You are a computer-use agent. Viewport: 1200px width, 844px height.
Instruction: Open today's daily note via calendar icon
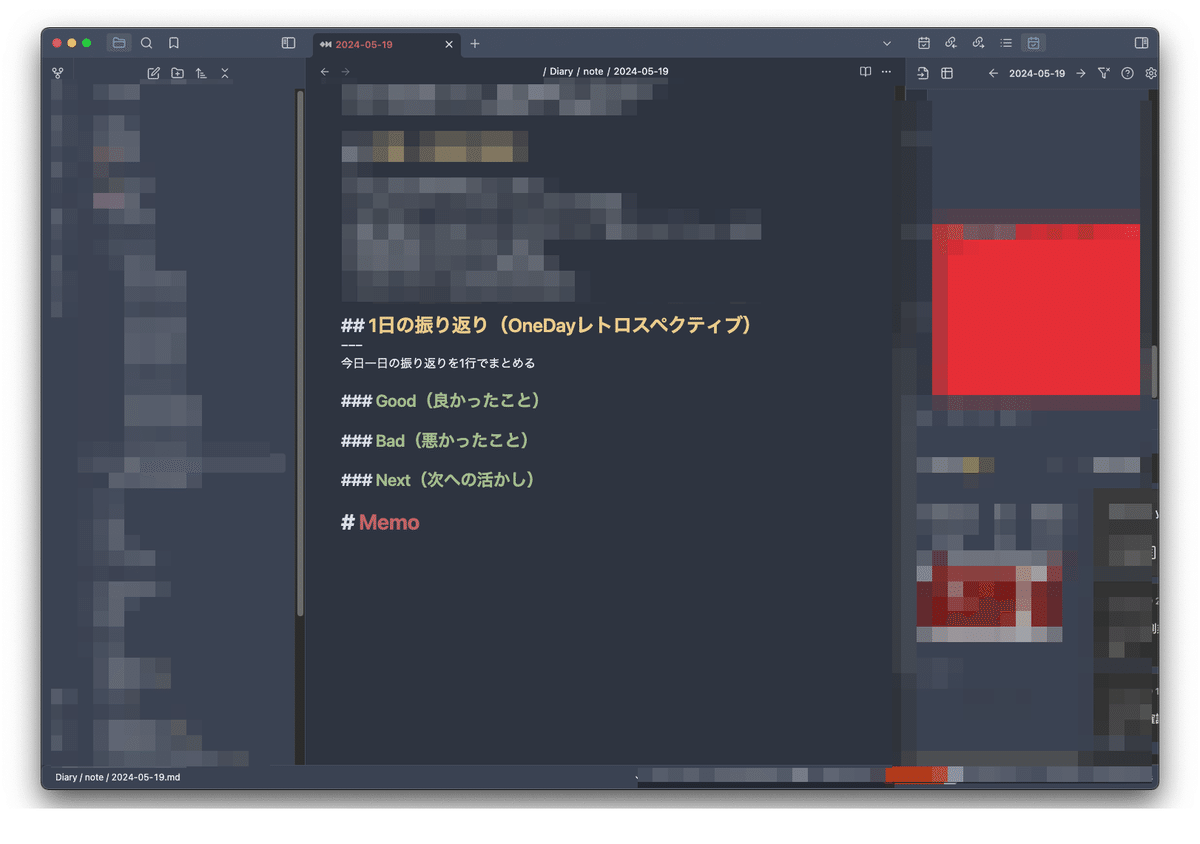tap(923, 42)
